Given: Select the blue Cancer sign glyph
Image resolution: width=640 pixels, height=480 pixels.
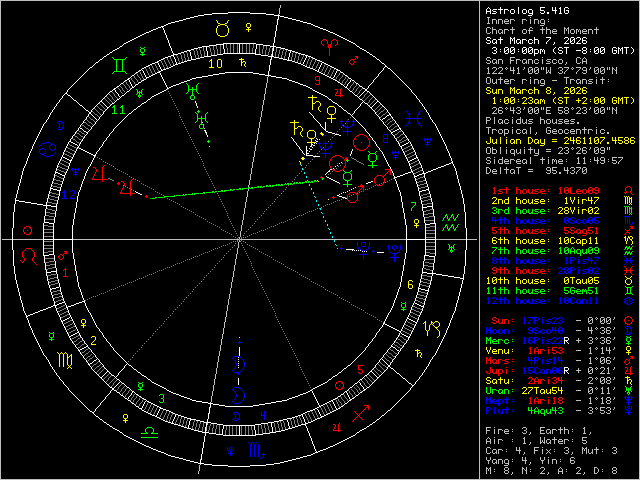Looking at the screenshot, I should click(47, 150).
